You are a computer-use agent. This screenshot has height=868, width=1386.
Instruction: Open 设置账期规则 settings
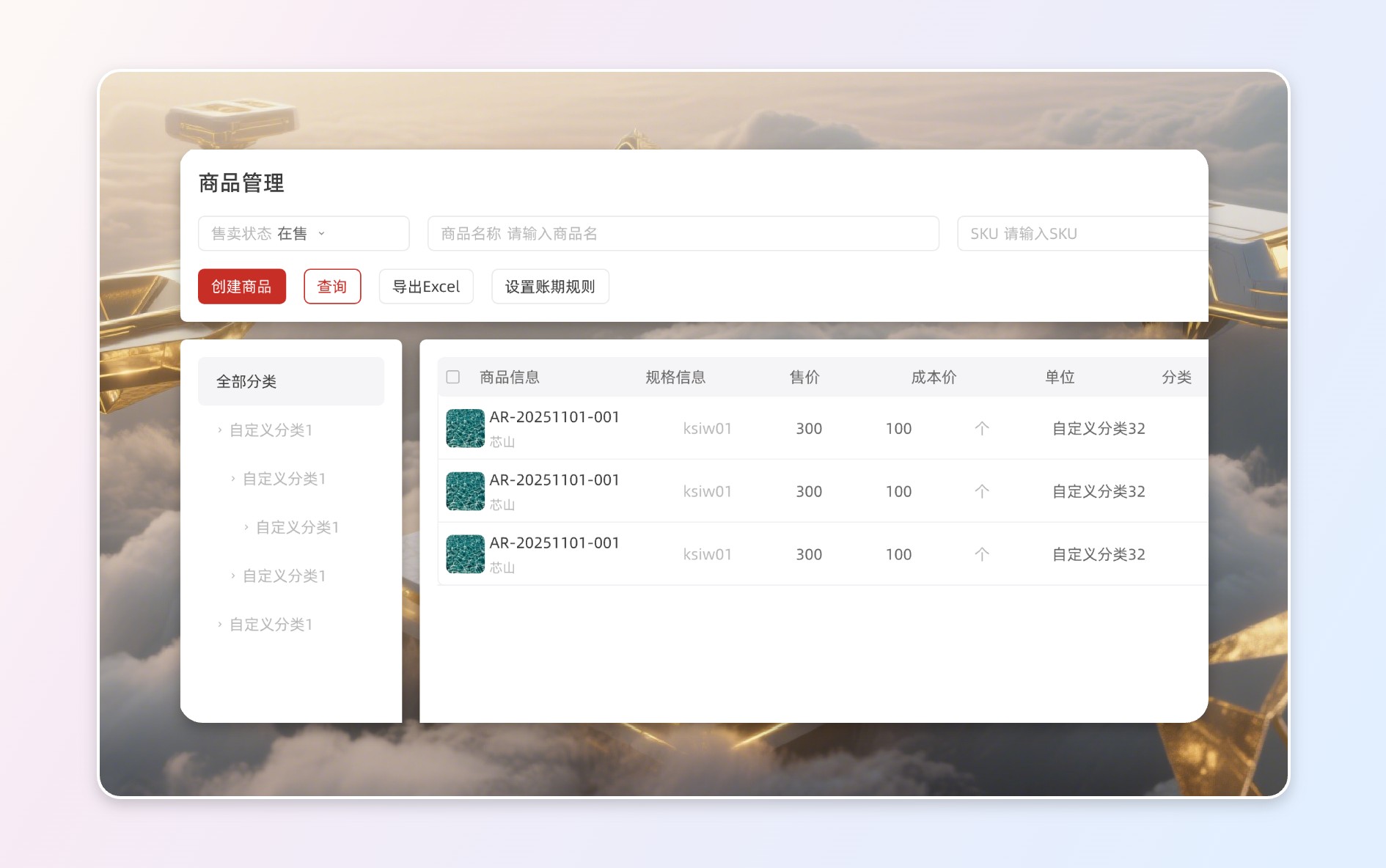[x=549, y=287]
